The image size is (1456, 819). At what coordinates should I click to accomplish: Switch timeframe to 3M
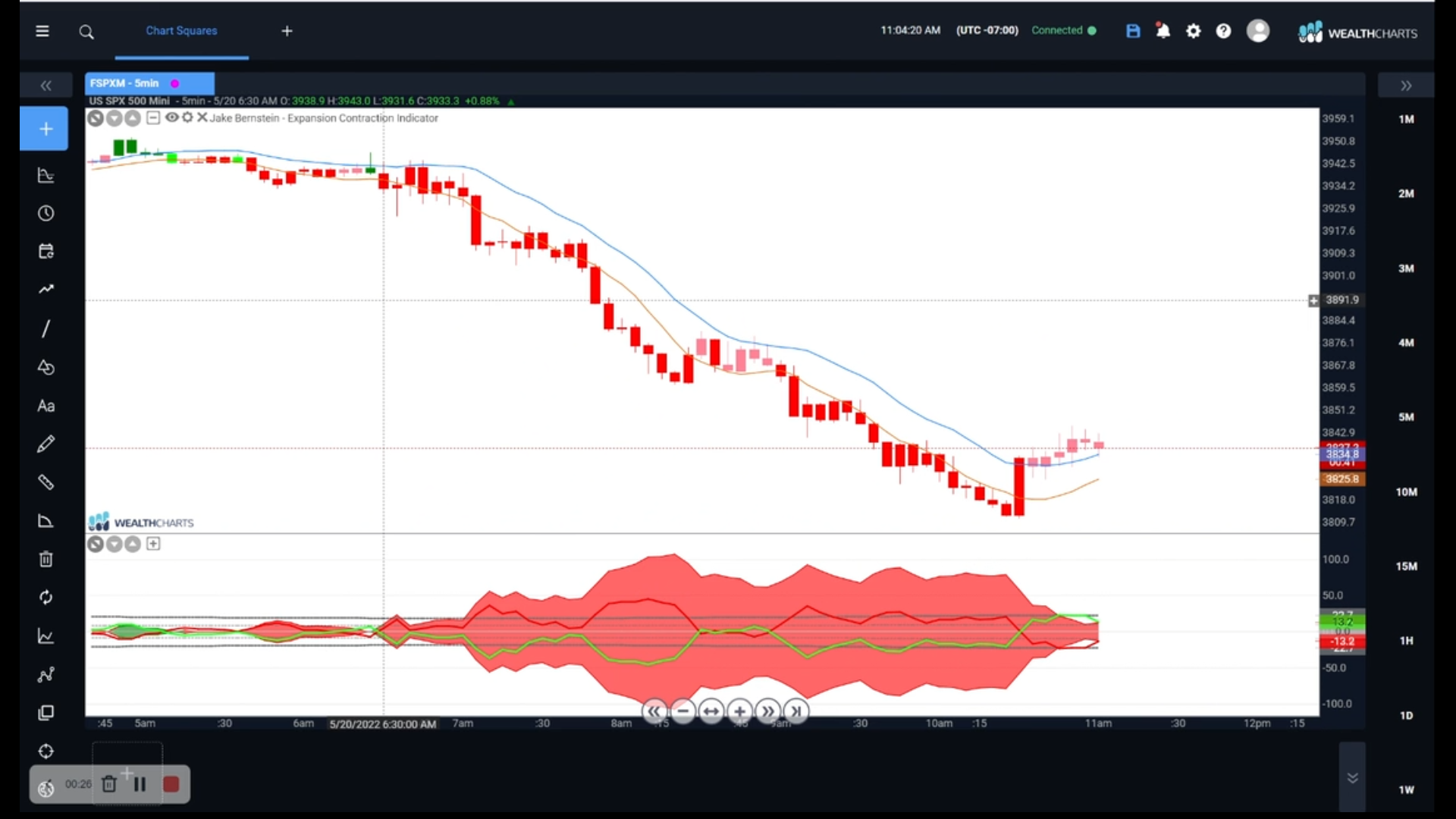[x=1406, y=268]
